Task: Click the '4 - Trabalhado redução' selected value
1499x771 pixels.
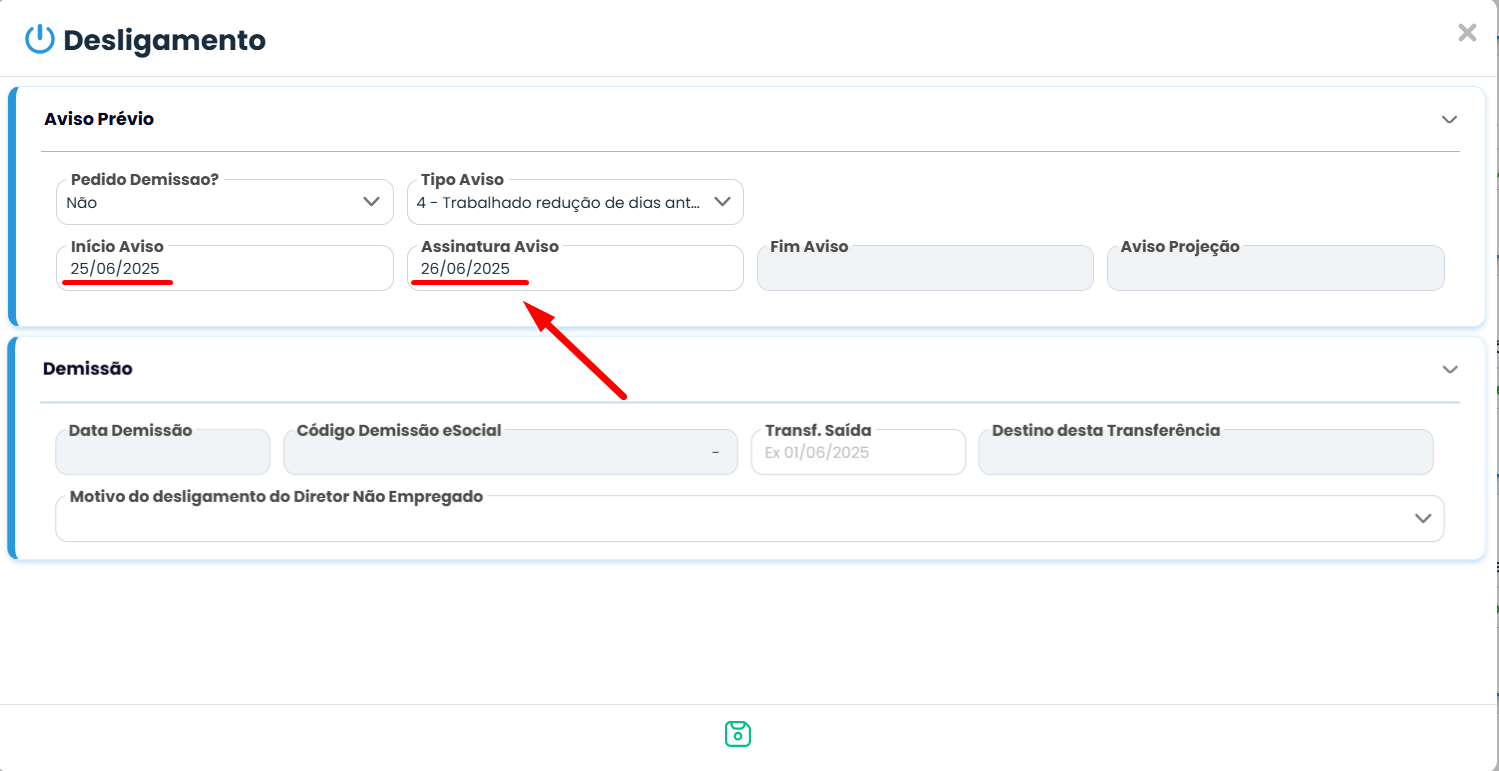Action: click(558, 202)
